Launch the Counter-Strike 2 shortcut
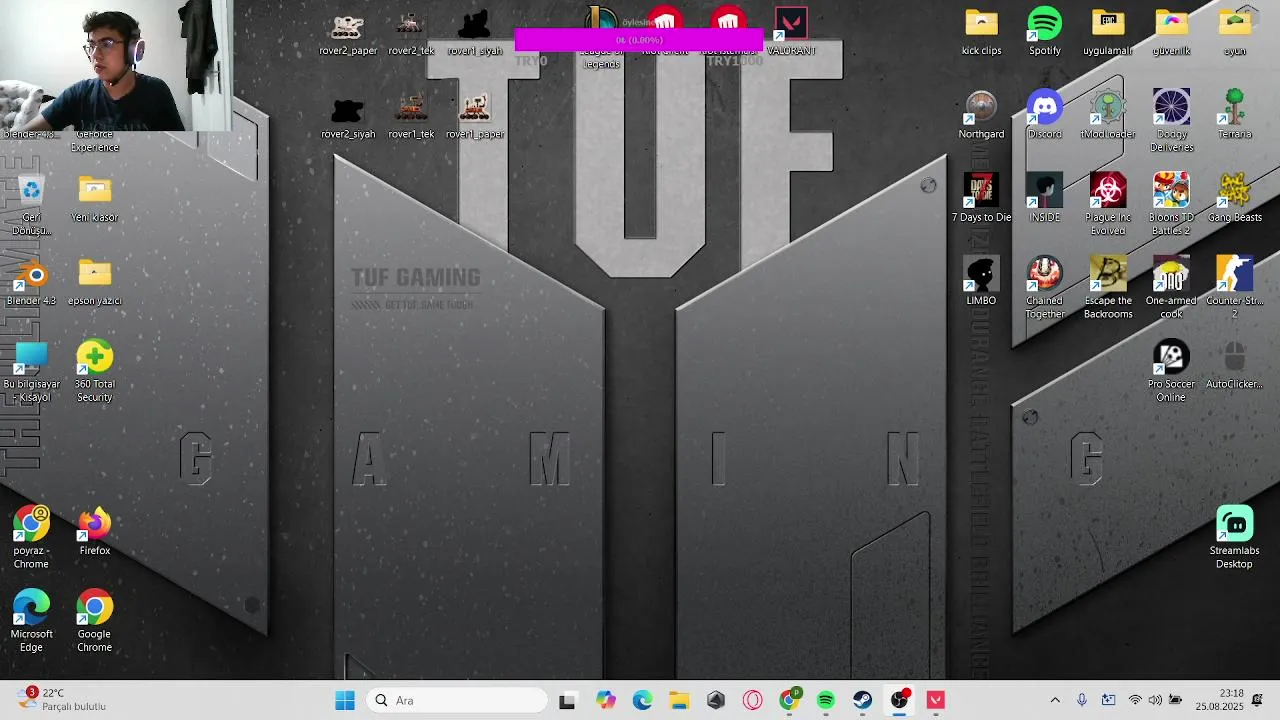This screenshot has width=1280, height=720. [x=1235, y=288]
